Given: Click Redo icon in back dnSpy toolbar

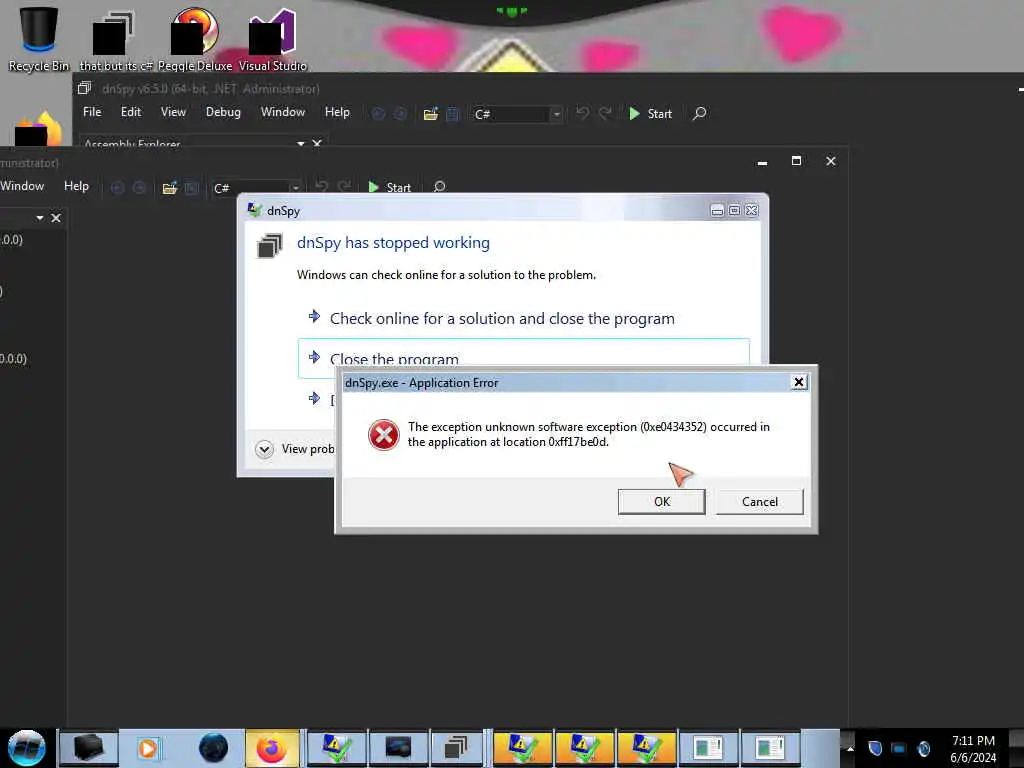Looking at the screenshot, I should click(605, 114).
